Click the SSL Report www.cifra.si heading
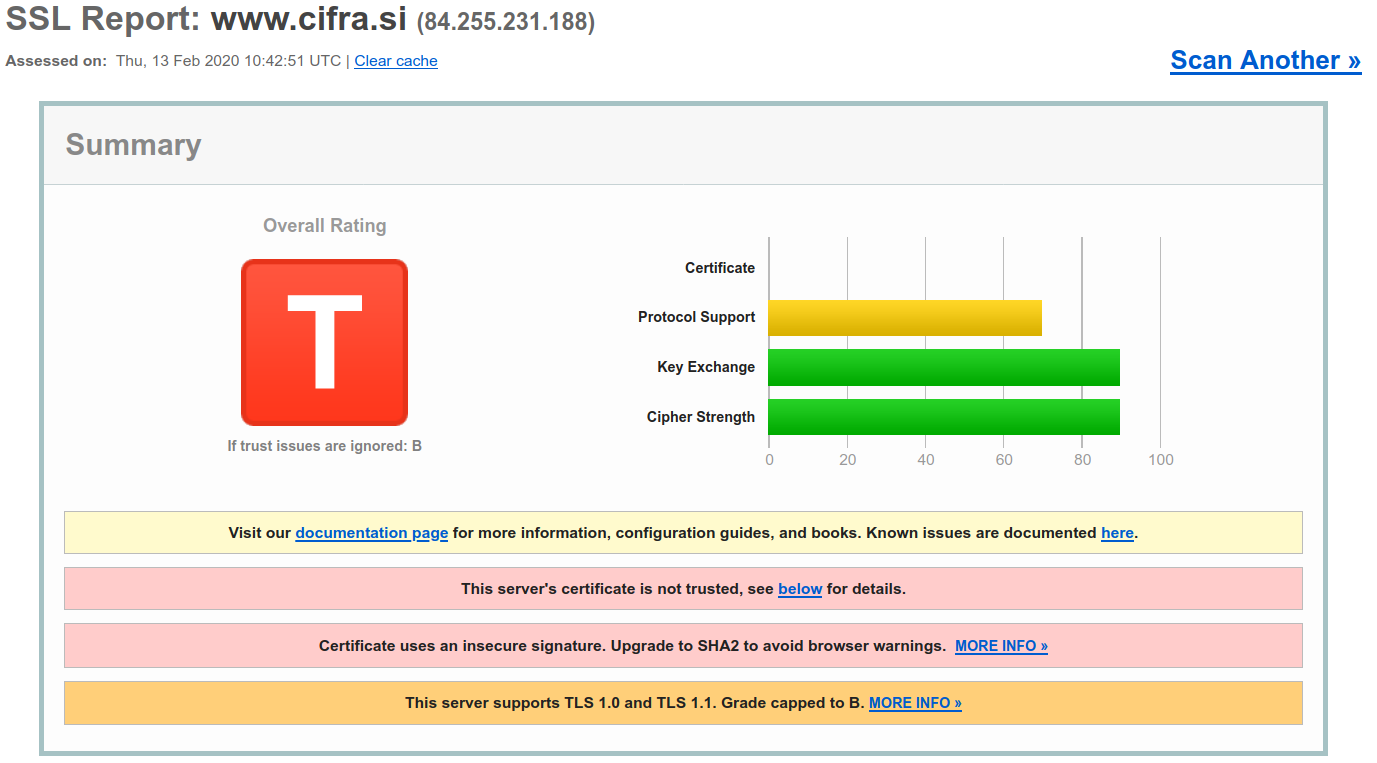Screen dimensions: 1377x763 pos(206,19)
